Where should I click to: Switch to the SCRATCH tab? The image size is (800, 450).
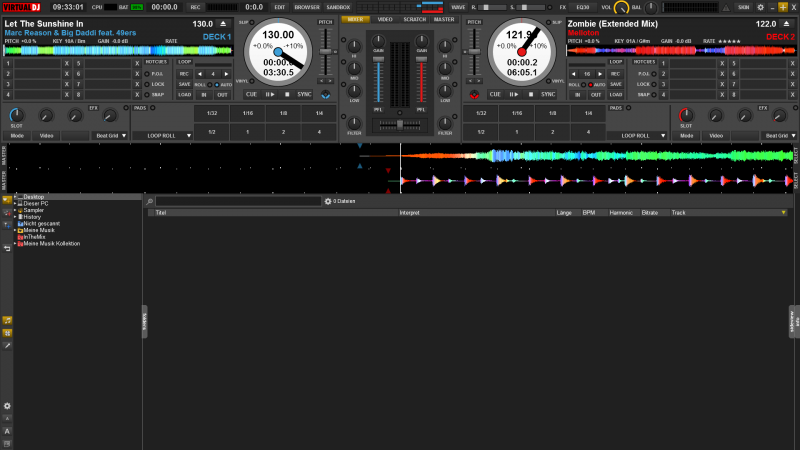pyautogui.click(x=414, y=19)
